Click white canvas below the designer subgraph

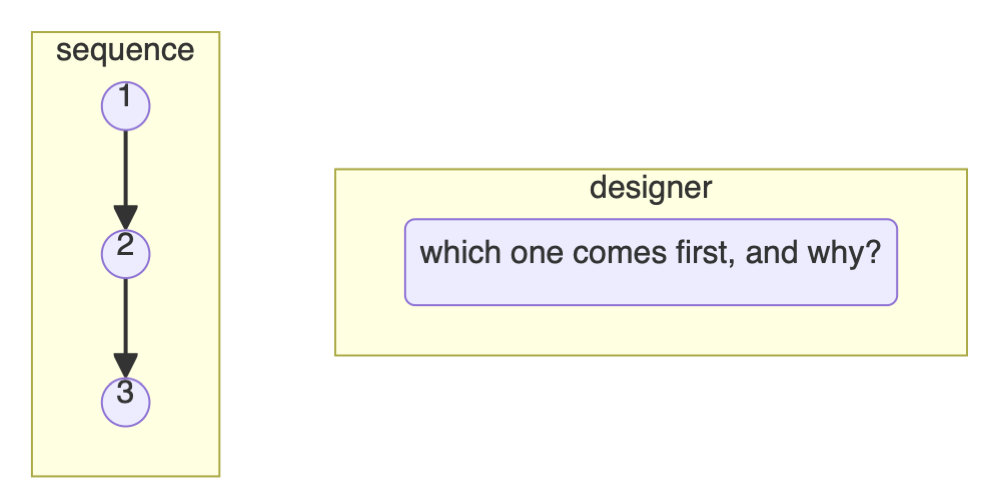click(650, 420)
